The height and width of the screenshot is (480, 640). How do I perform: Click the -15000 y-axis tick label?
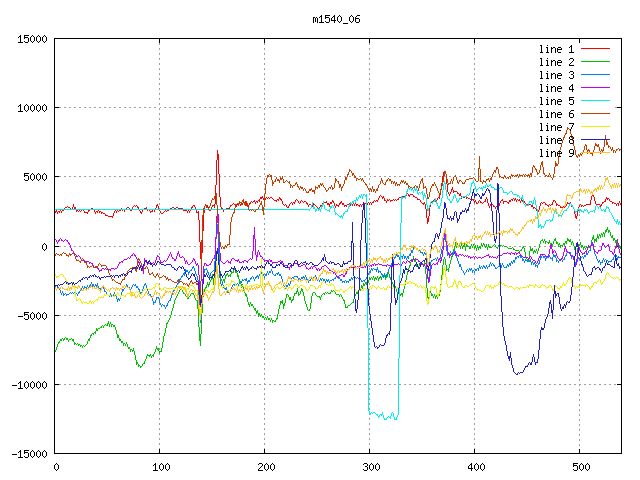click(x=28, y=454)
